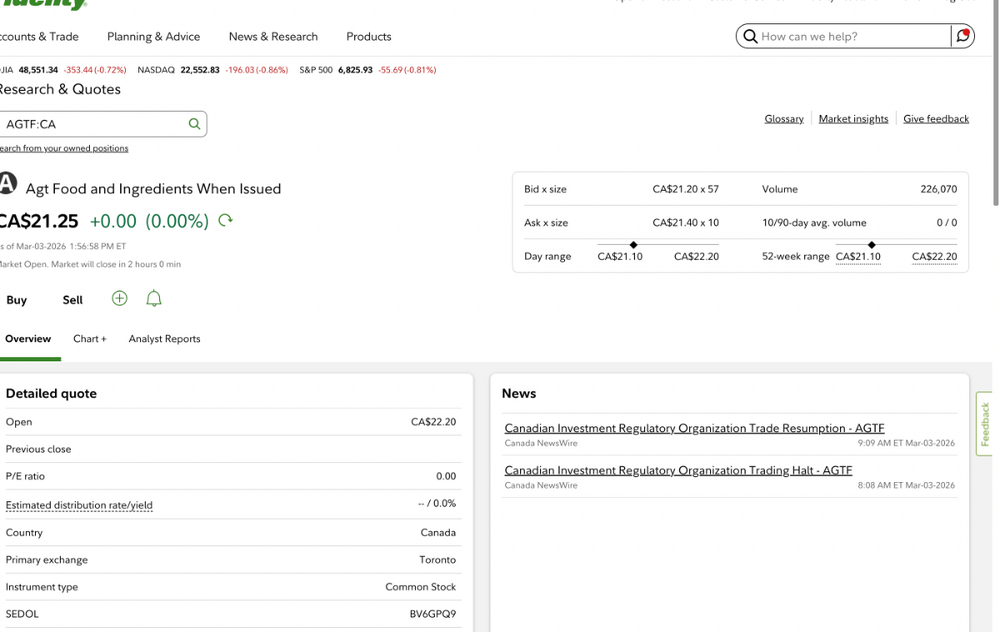Click Search from your owned positions link
This screenshot has height=632, width=1000.
coord(64,148)
